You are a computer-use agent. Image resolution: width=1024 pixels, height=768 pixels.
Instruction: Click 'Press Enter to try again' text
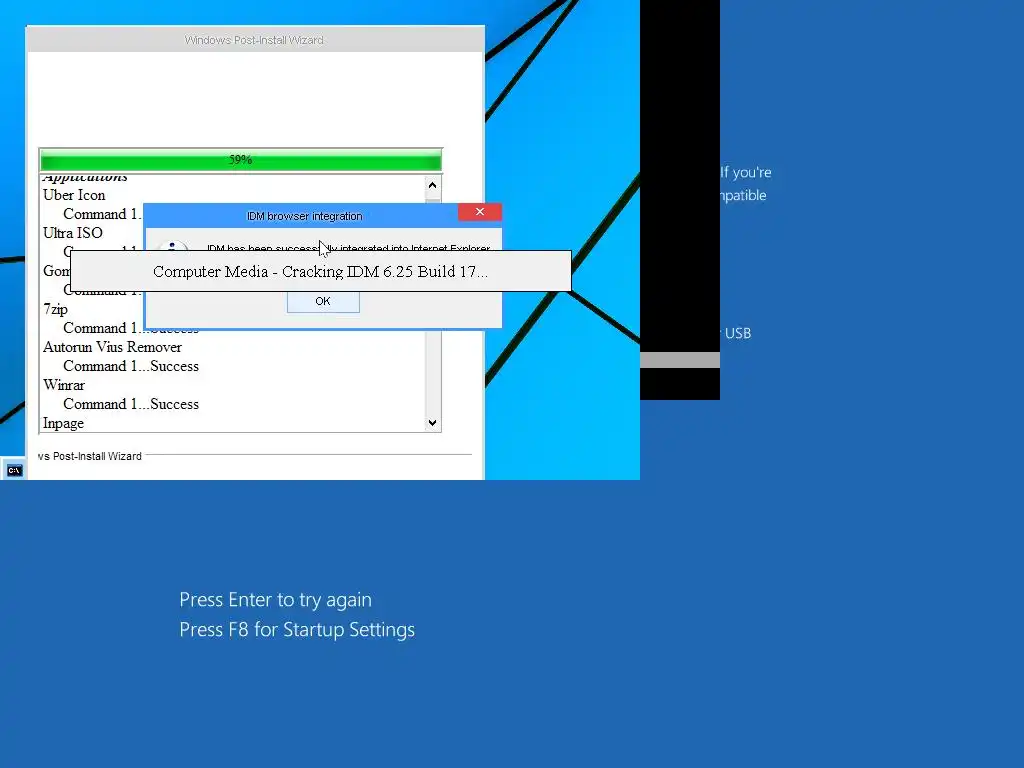click(x=276, y=600)
